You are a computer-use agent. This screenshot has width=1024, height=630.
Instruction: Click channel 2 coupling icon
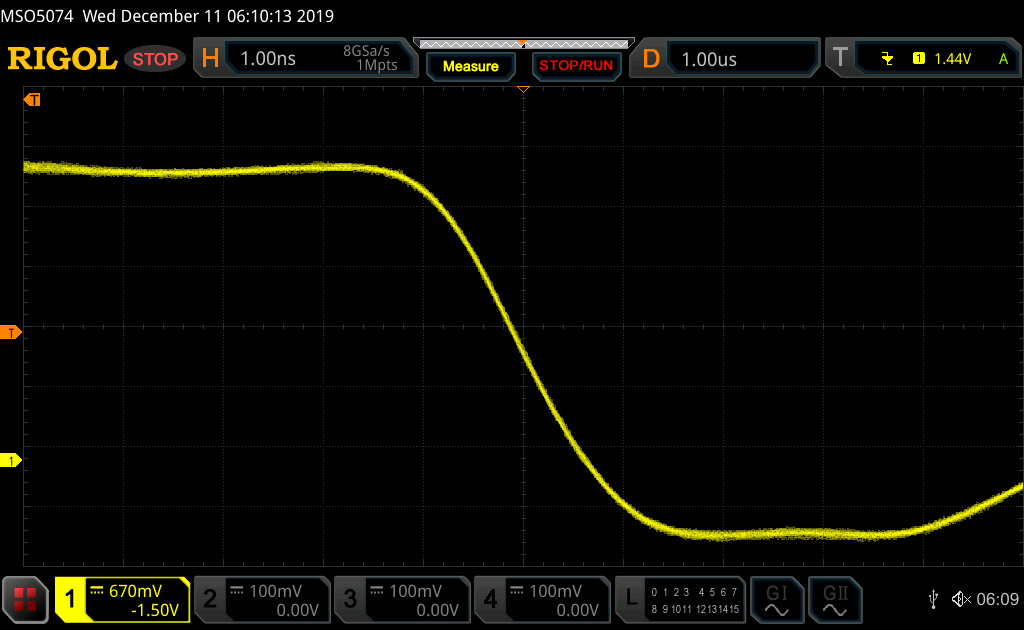tap(237, 590)
